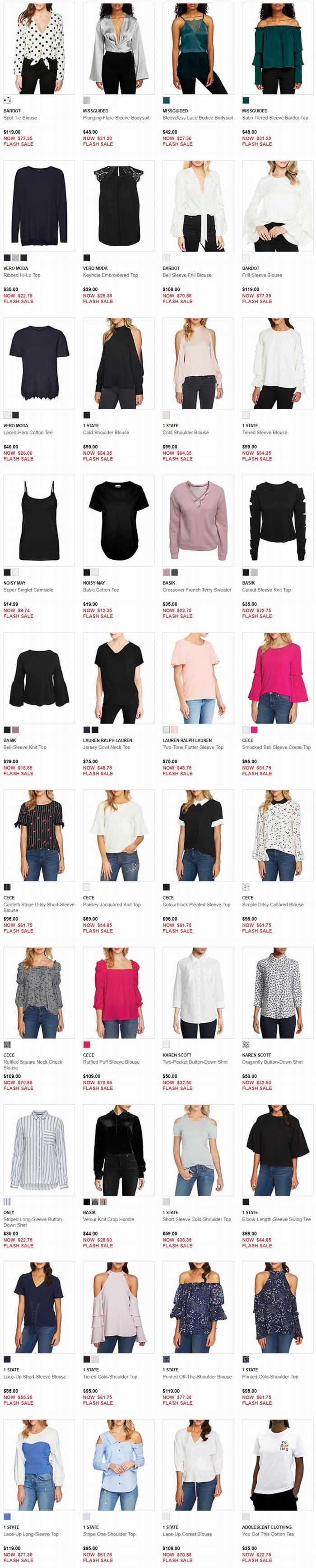Click the Bell Sleeve Frill Blouse link
This screenshot has width=316, height=1568.
pyautogui.click(x=187, y=275)
